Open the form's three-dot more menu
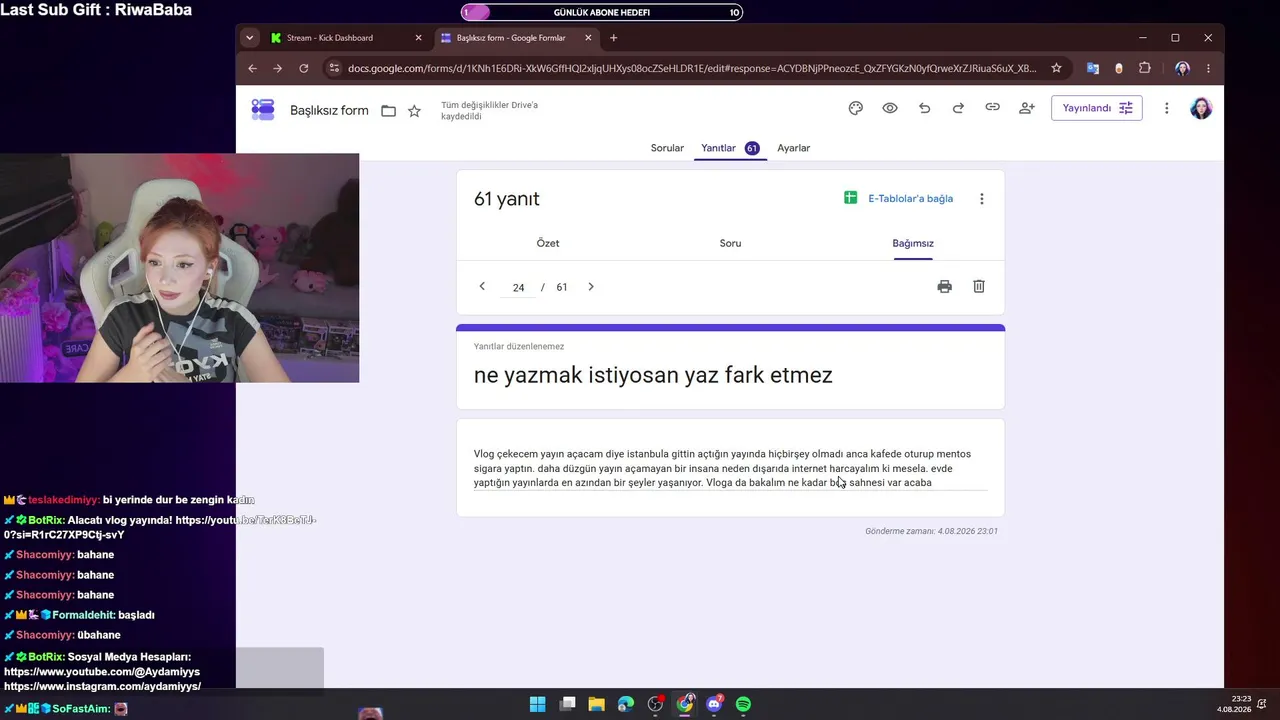This screenshot has width=1280, height=720. point(1166,108)
